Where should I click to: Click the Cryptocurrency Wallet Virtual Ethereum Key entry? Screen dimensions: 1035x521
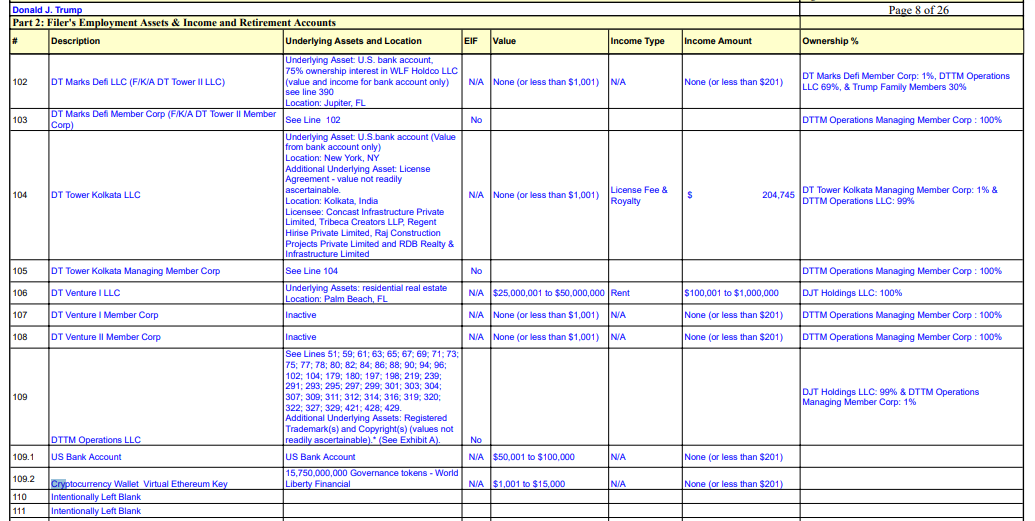point(139,484)
